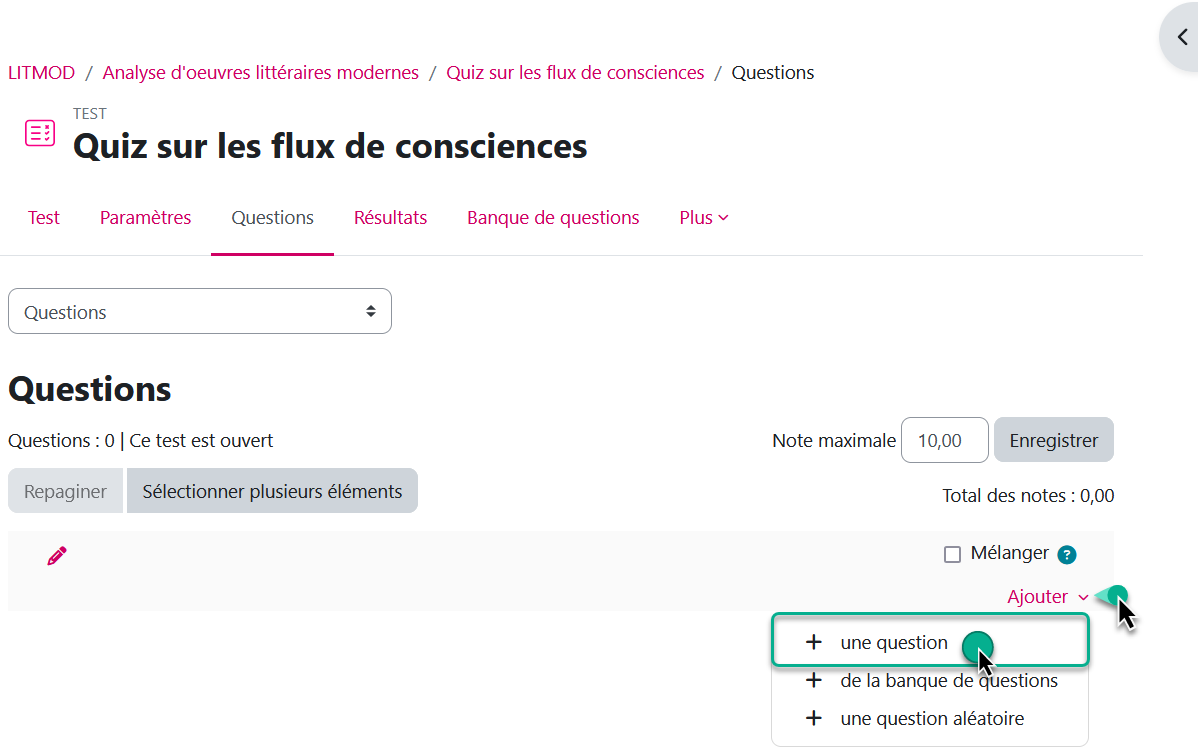Enable the Mélanger checkbox
The height and width of the screenshot is (754, 1198).
coord(952,555)
